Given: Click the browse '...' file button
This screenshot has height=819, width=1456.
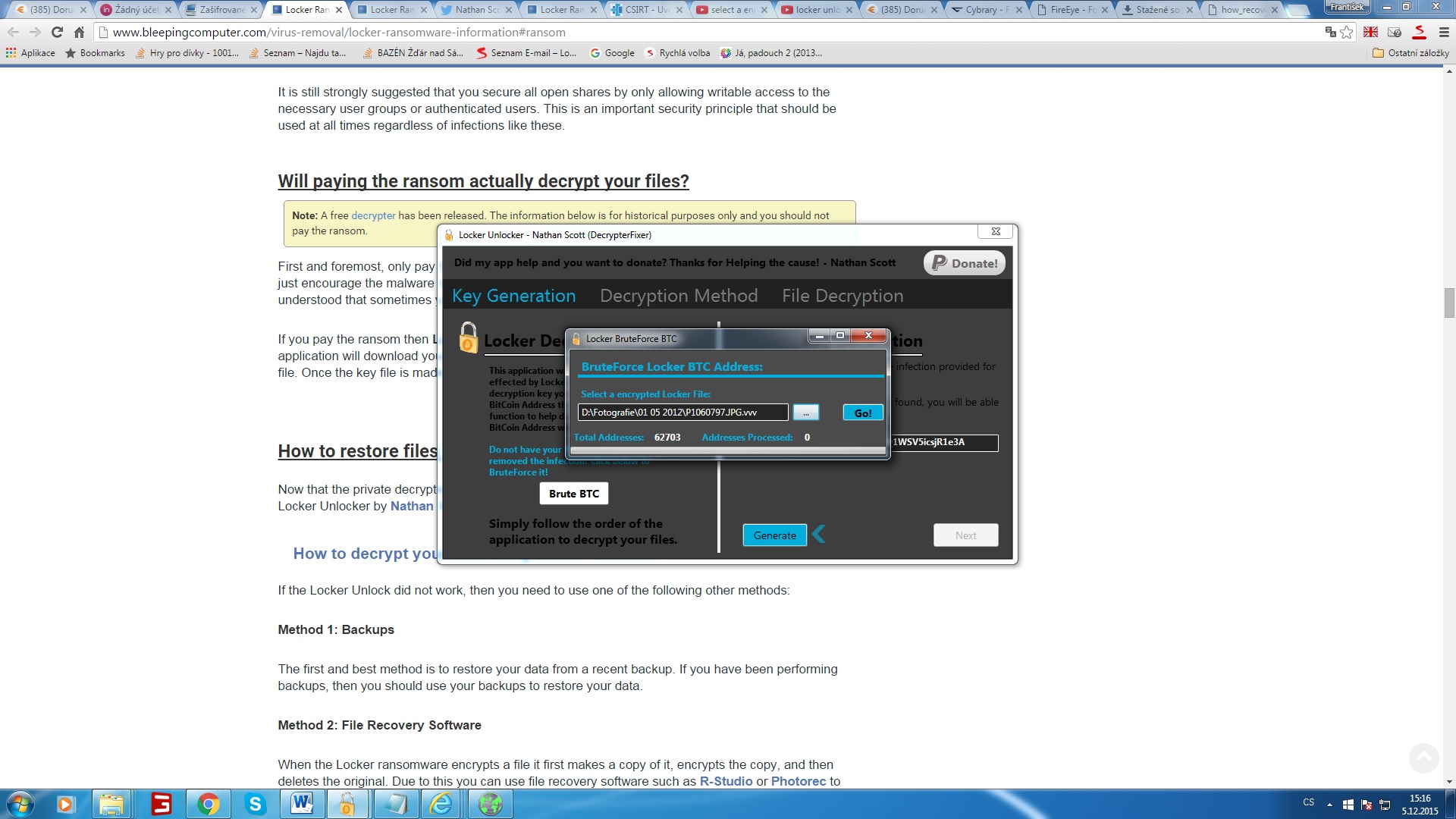Looking at the screenshot, I should (x=806, y=413).
